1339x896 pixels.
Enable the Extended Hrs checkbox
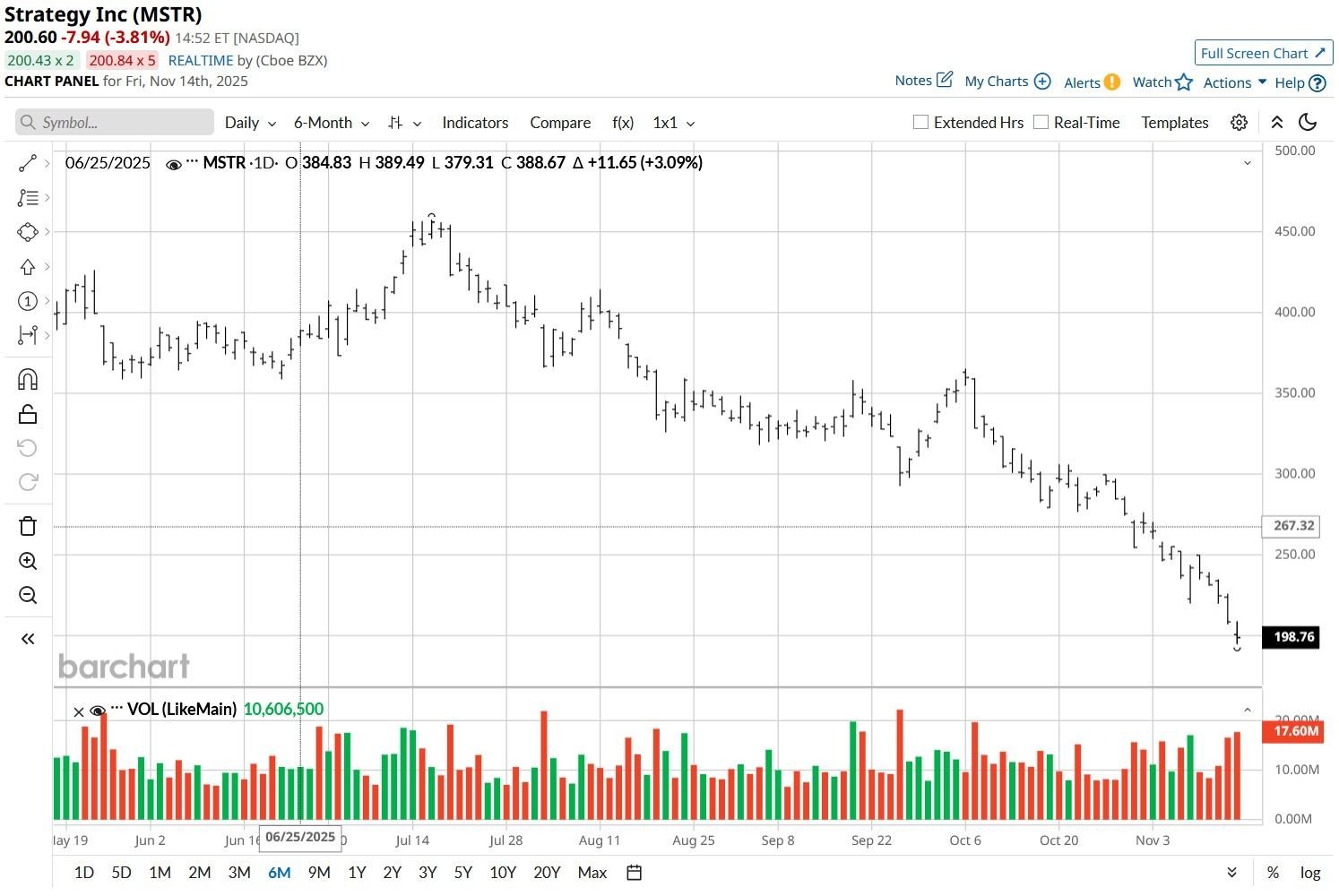920,122
